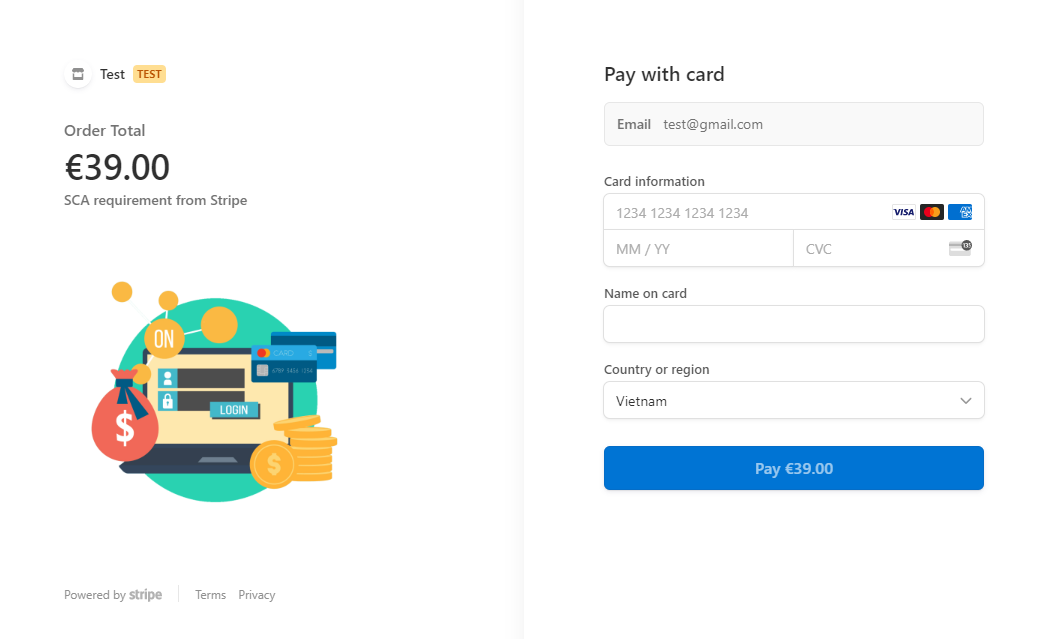Expand the Vietnam dropdown chevron
This screenshot has height=639, width=1056.
point(966,401)
